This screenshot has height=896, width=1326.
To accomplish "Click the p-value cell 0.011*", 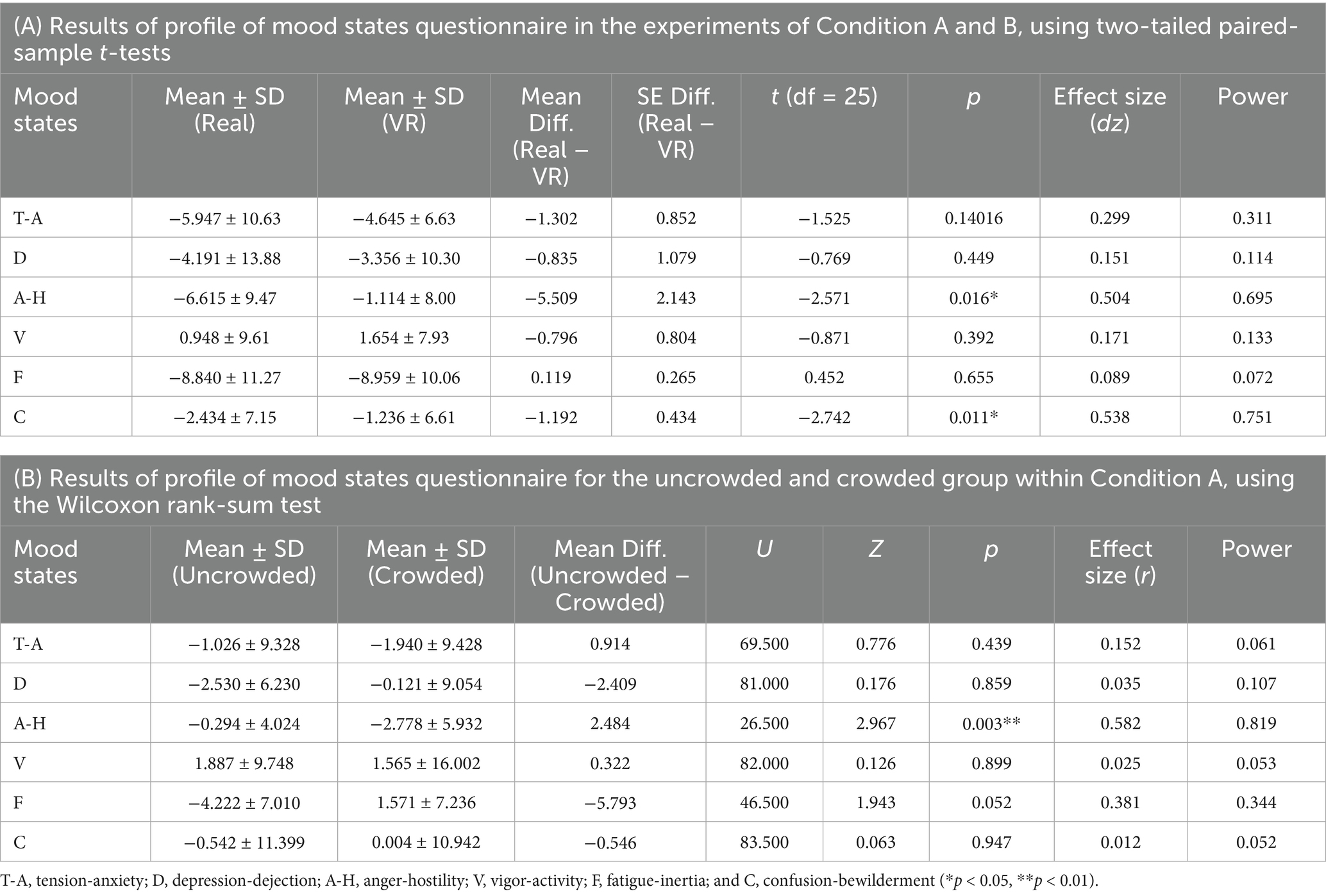I will click(973, 417).
